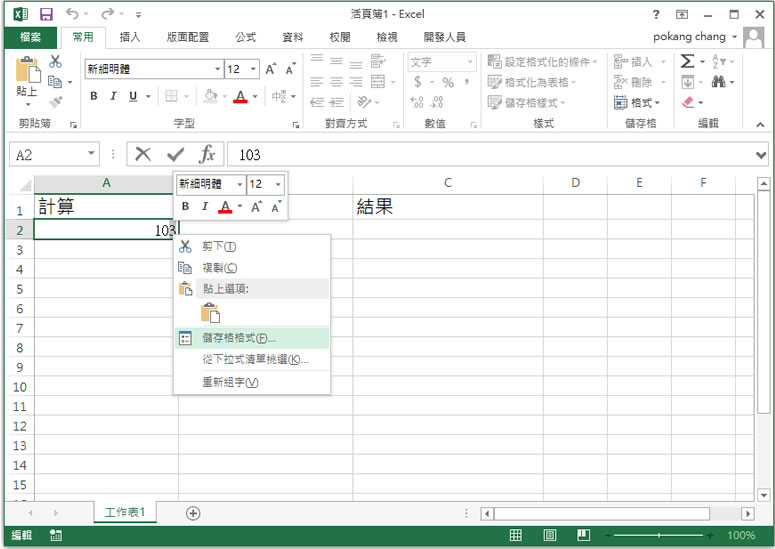This screenshot has height=549, width=775.
Task: Toggle bold in the ribbon font group
Action: coord(93,96)
